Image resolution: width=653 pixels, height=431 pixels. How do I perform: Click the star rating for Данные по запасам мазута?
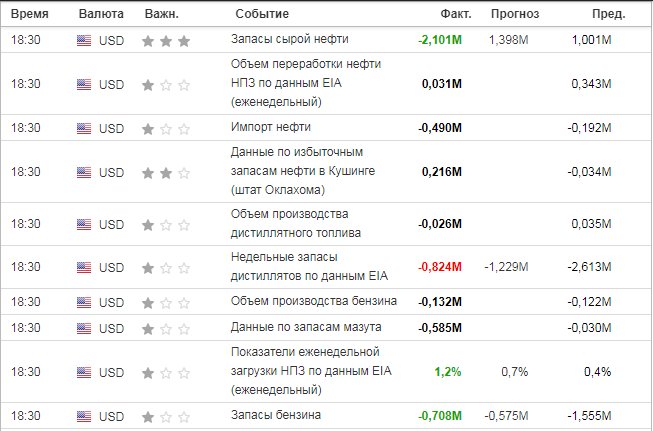[x=166, y=329]
